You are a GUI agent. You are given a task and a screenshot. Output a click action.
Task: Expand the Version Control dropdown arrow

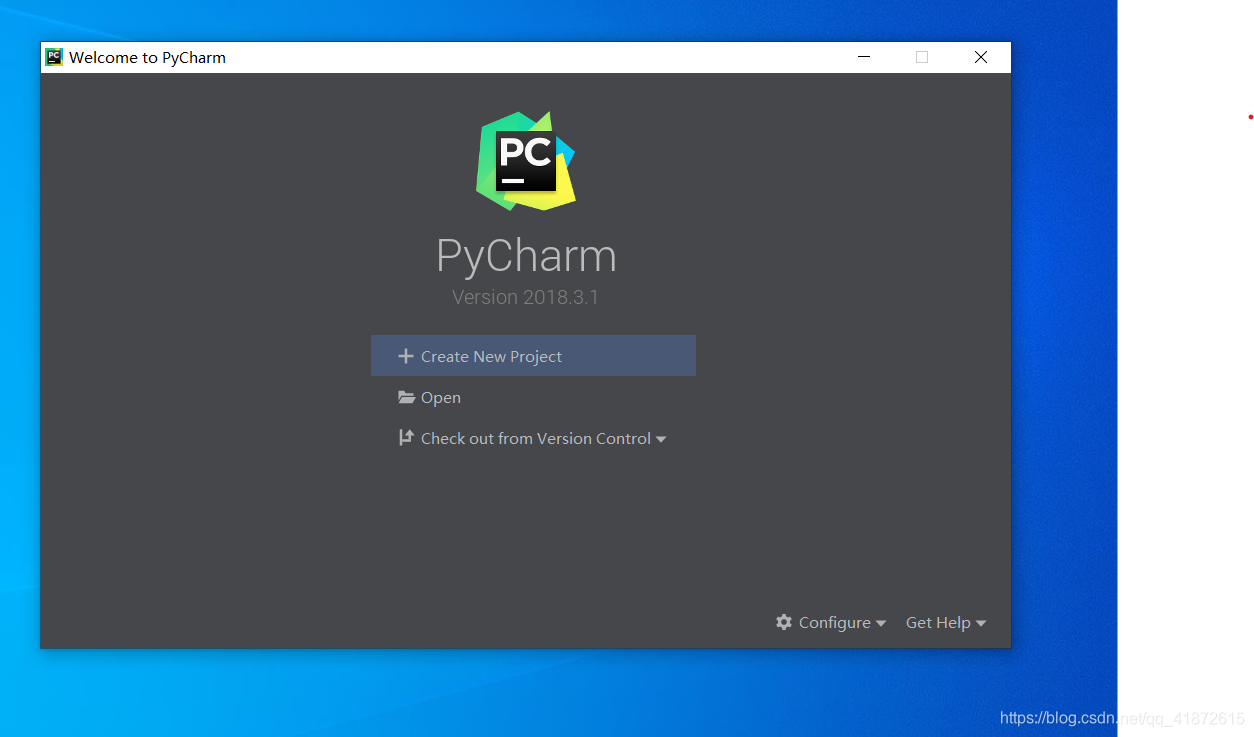(661, 439)
